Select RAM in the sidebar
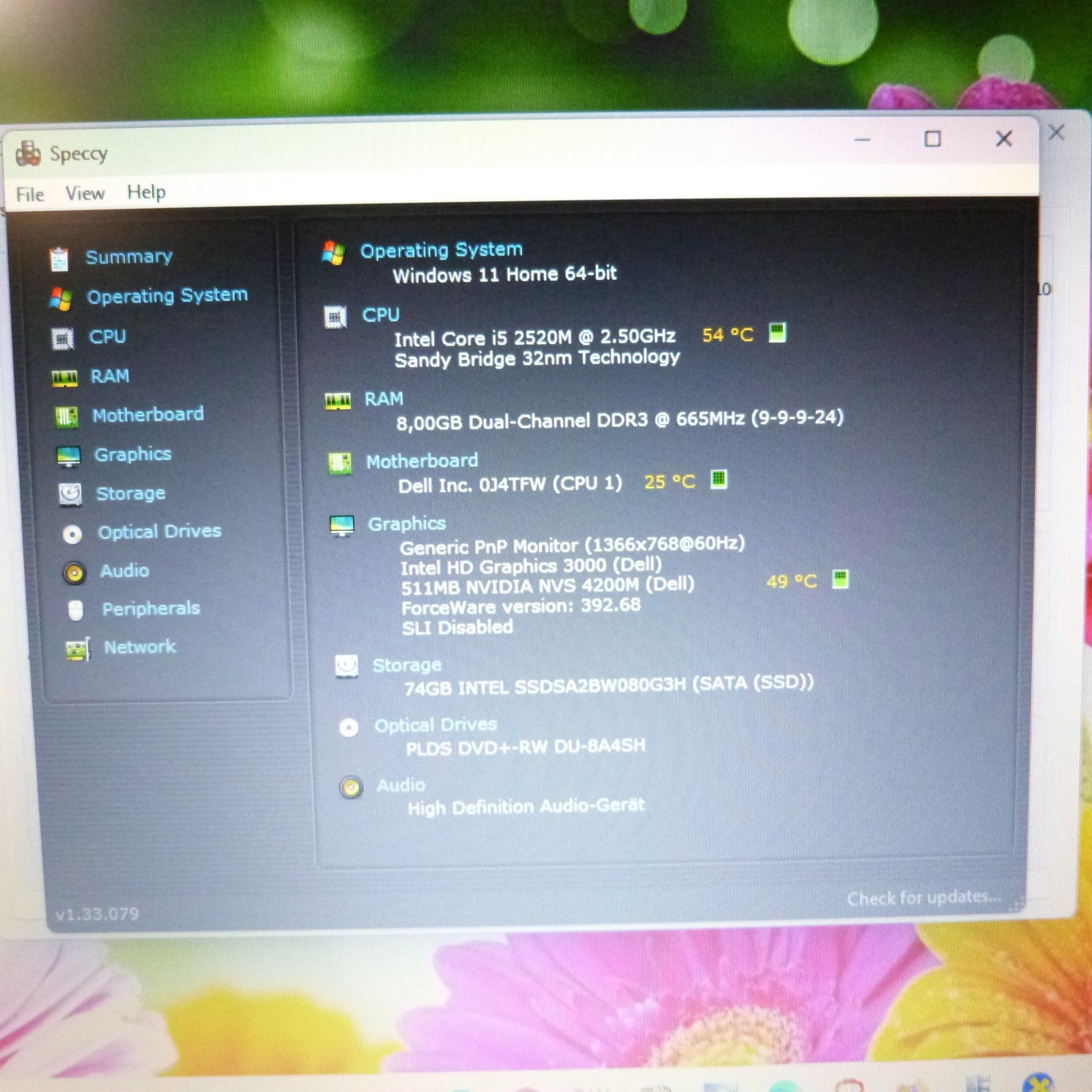Viewport: 1092px width, 1092px height. pos(110,376)
